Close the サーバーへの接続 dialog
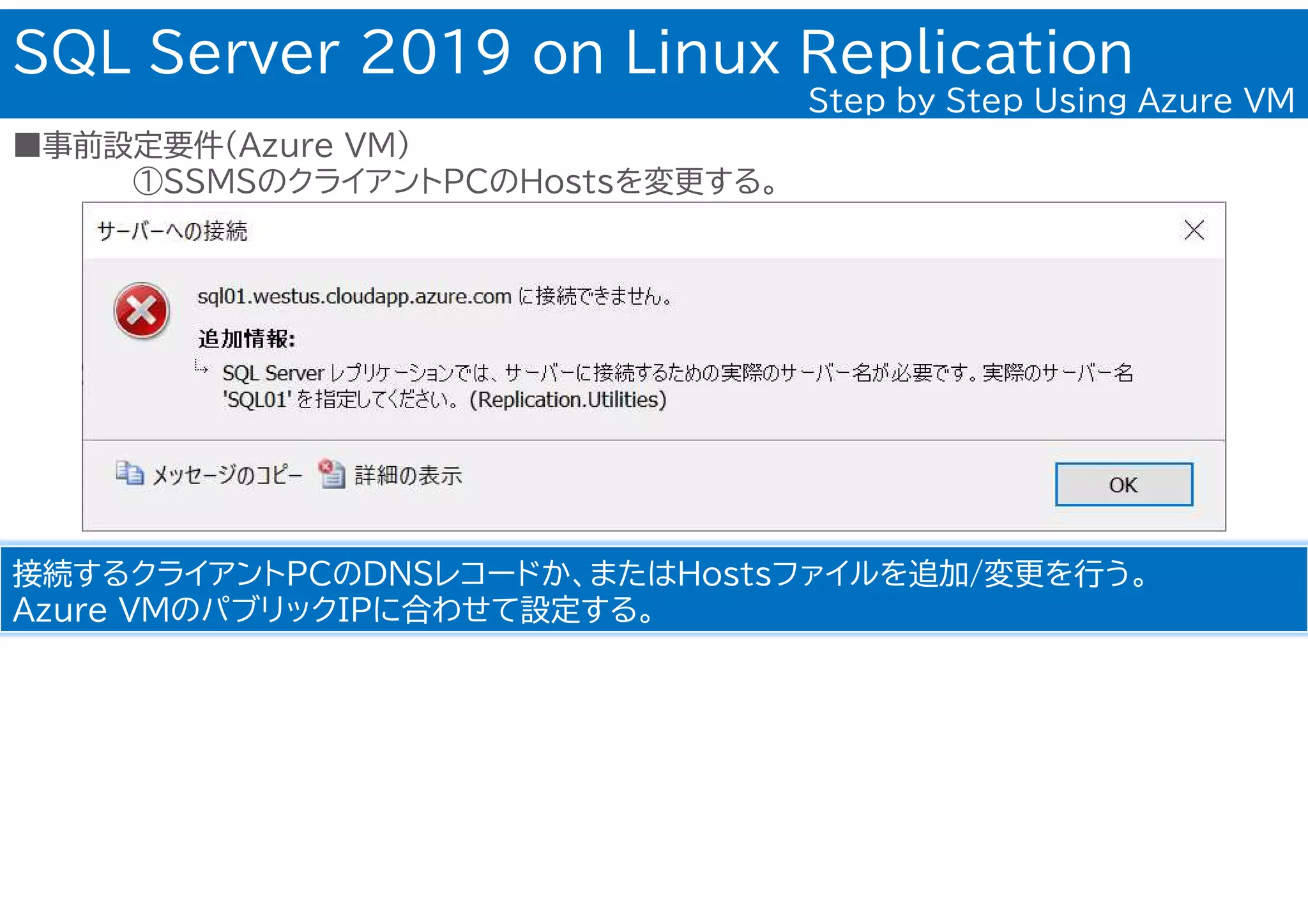This screenshot has height=924, width=1308. pos(1194,230)
